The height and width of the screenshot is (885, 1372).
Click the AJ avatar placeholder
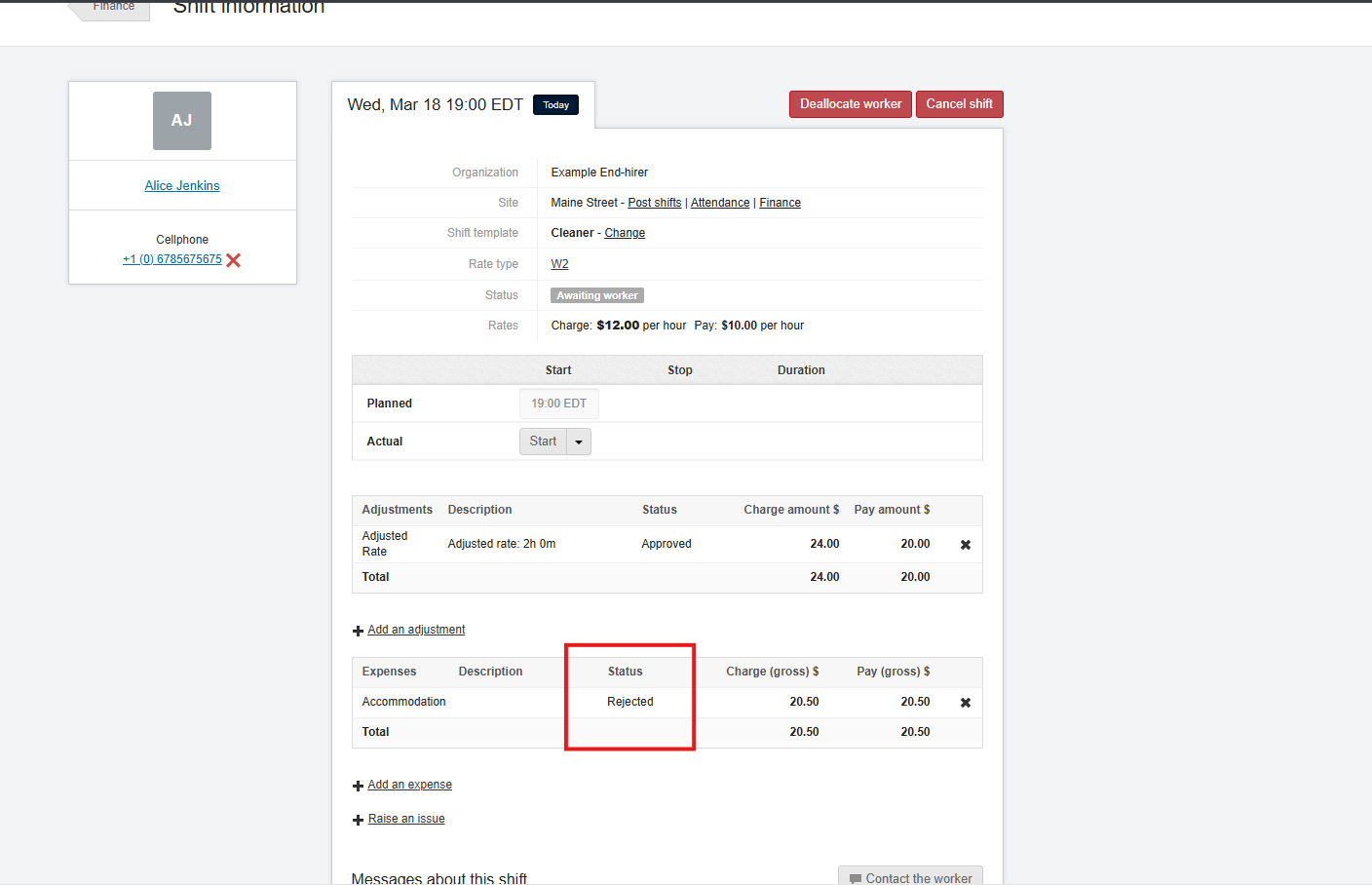pyautogui.click(x=182, y=120)
